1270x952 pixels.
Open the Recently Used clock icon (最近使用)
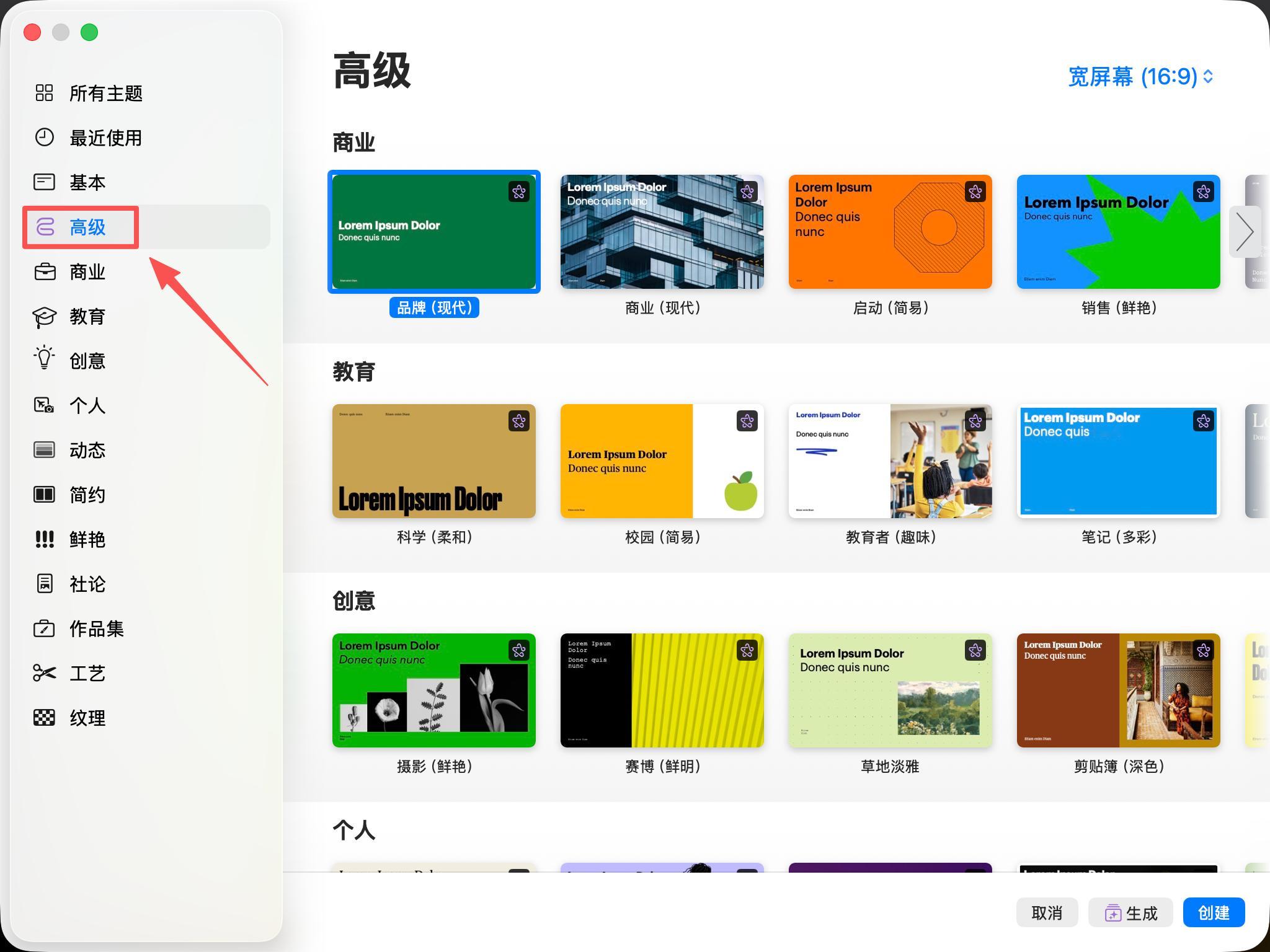click(x=44, y=137)
